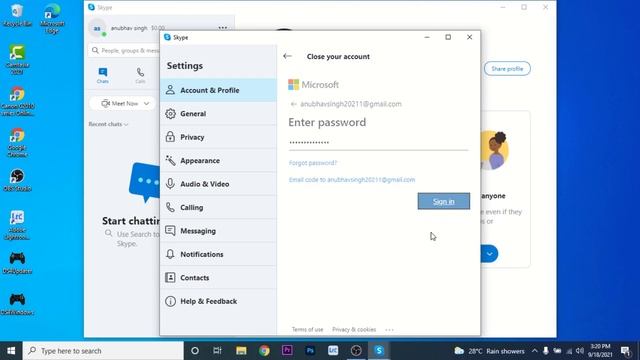Open Terms of use link
Screen dimensions: 640x360
(307, 329)
